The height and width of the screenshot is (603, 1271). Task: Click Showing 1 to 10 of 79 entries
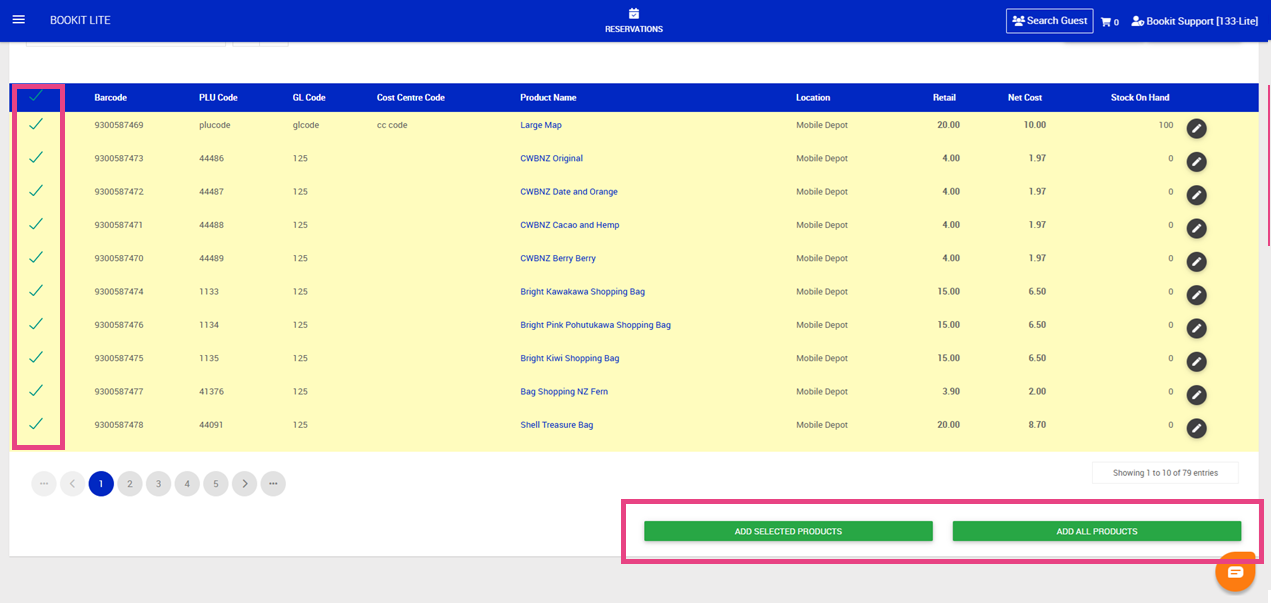point(1165,473)
